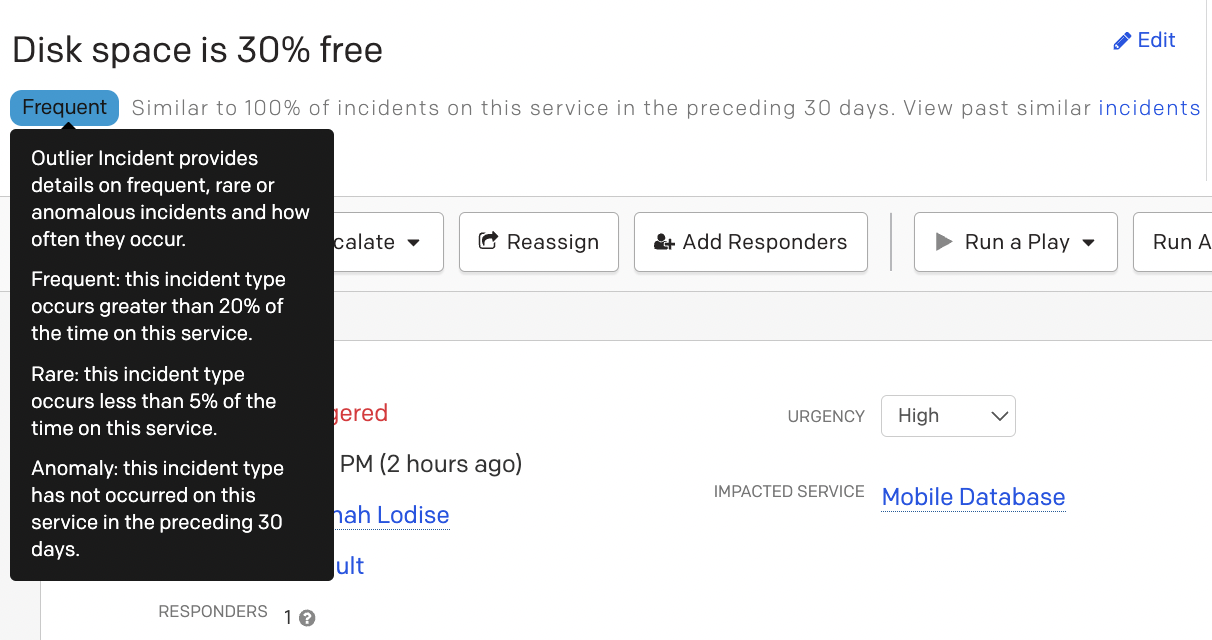Click the blue Frequent outlier badge
The image size is (1212, 640).
(65, 108)
